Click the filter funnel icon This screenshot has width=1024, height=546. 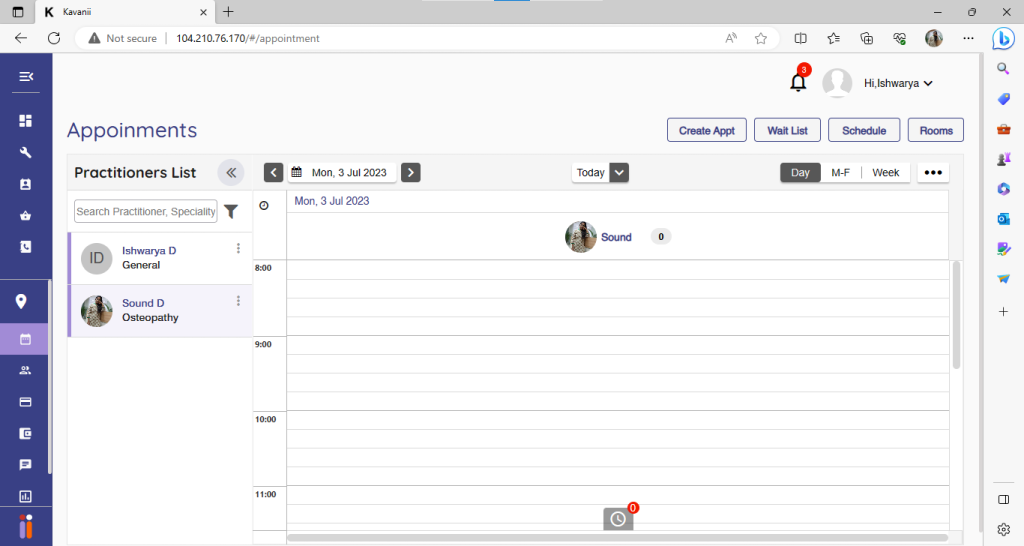pyautogui.click(x=231, y=212)
